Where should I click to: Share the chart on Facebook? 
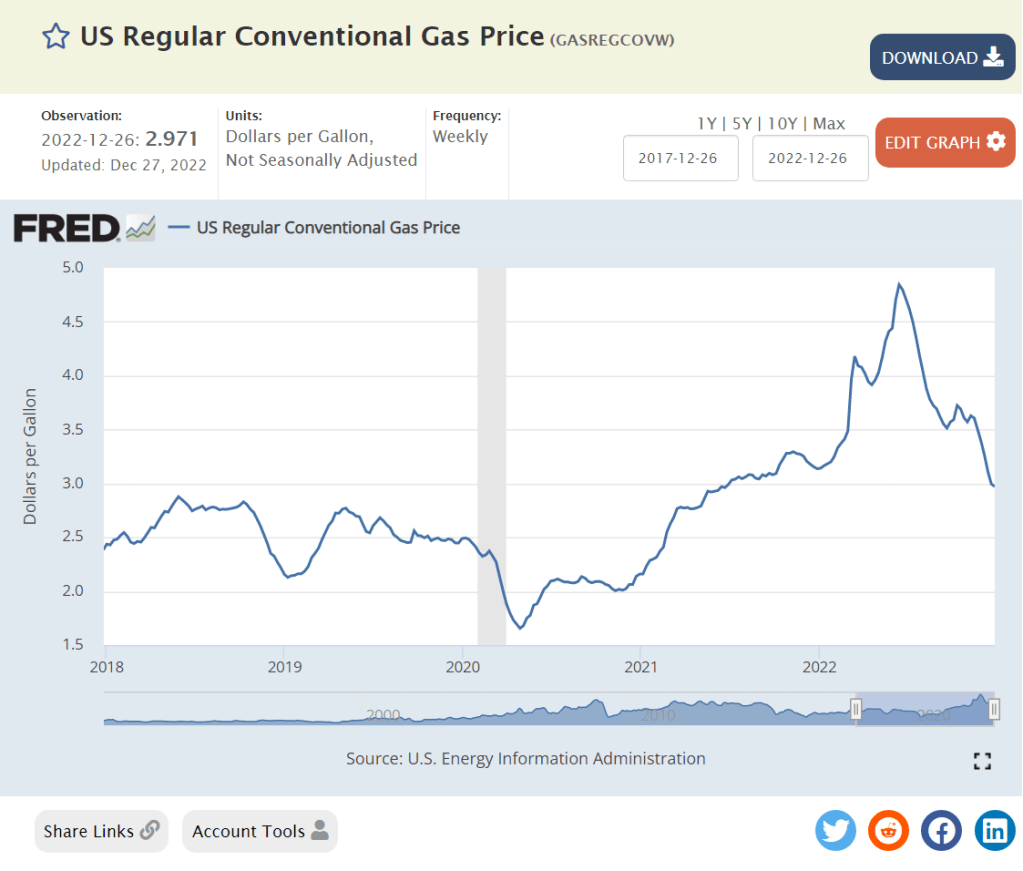[x=941, y=830]
